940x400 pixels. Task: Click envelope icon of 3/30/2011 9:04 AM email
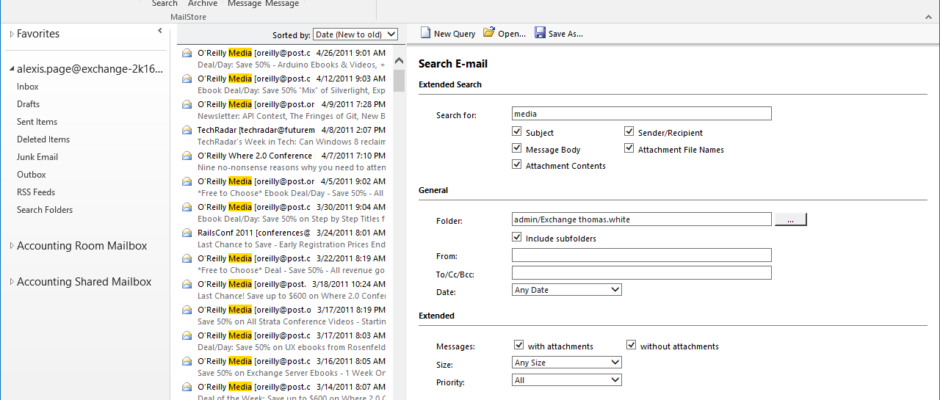tap(186, 207)
